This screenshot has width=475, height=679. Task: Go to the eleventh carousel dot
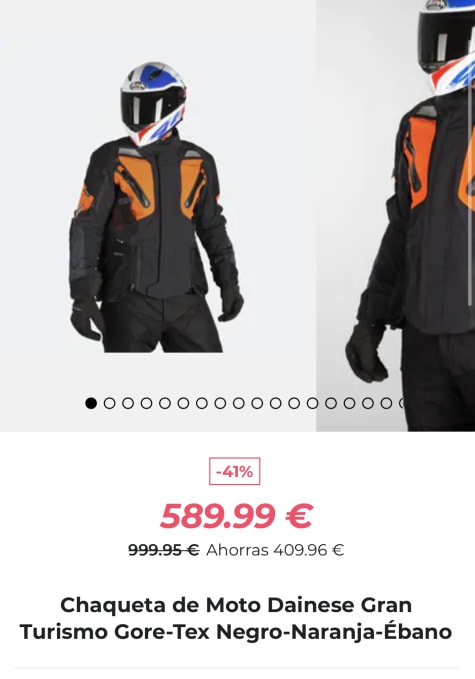(275, 403)
